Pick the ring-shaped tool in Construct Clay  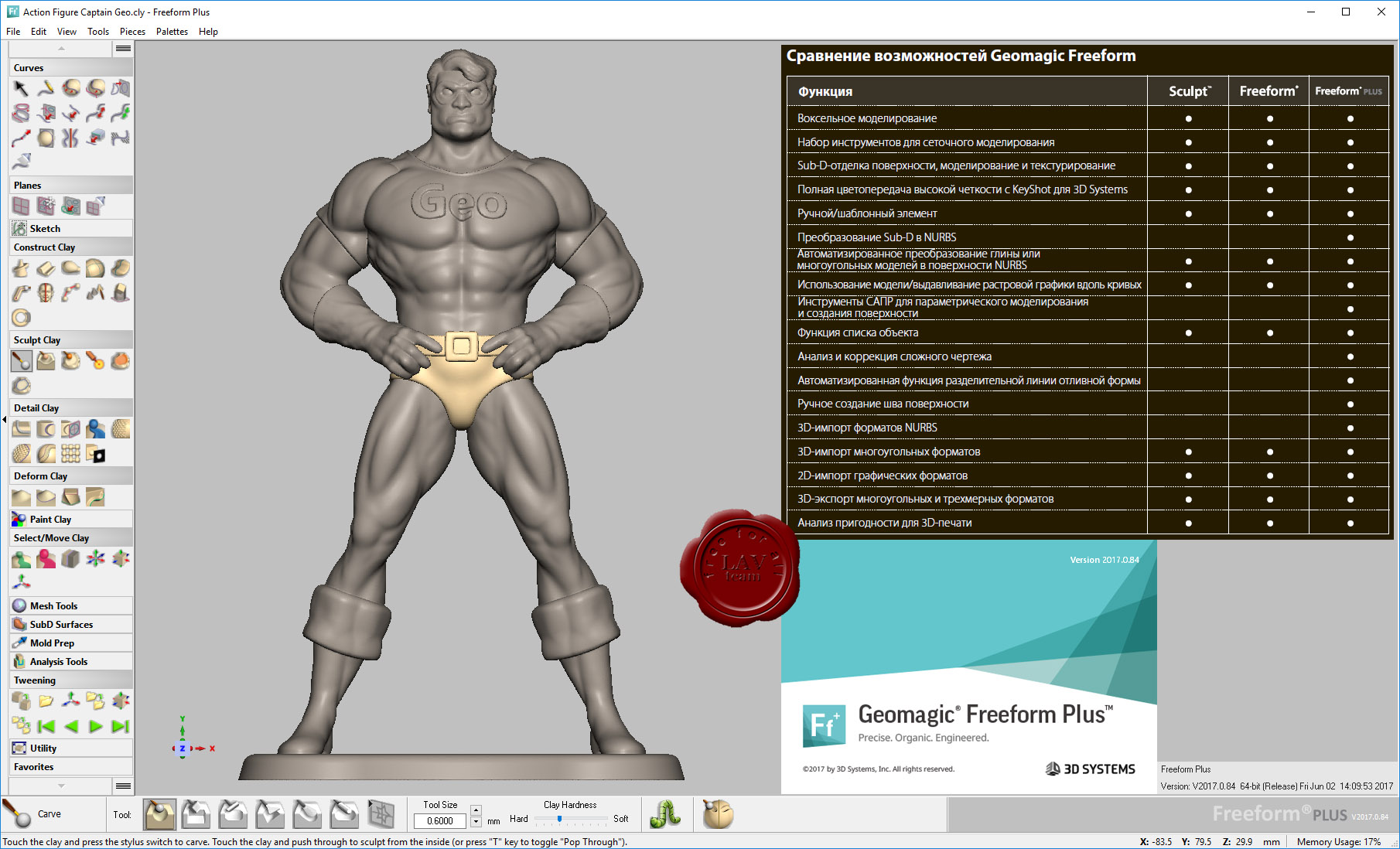click(21, 318)
